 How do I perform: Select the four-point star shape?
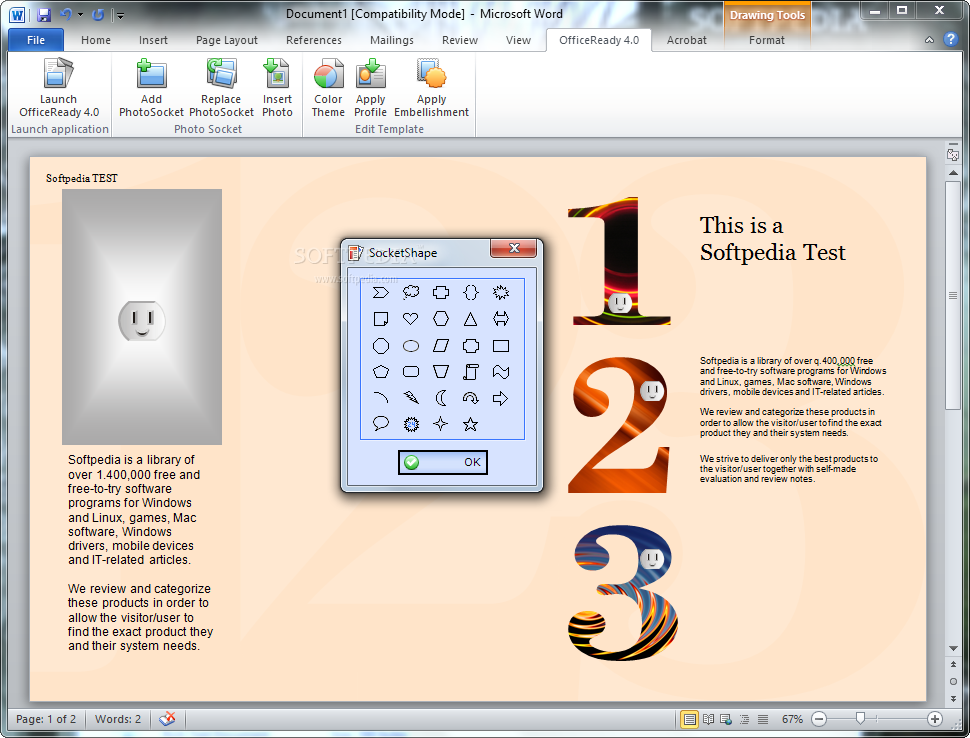click(440, 424)
